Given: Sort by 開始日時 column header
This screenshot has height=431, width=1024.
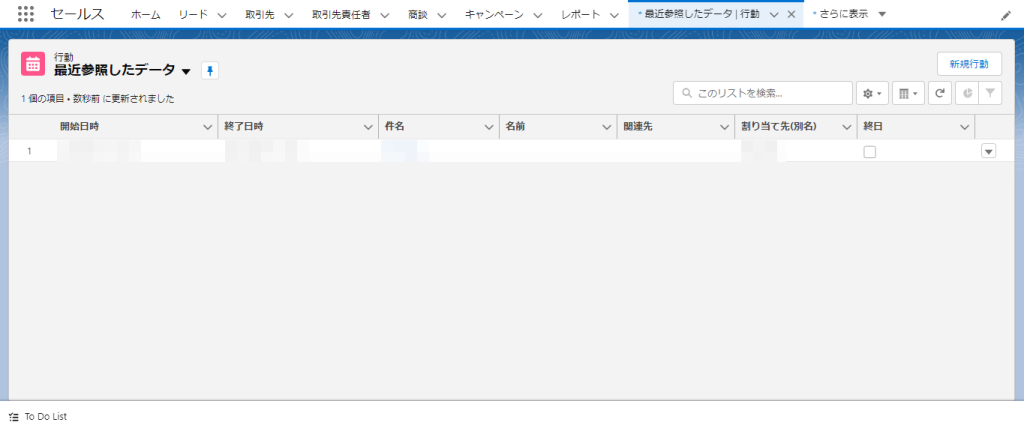Looking at the screenshot, I should [x=80, y=127].
